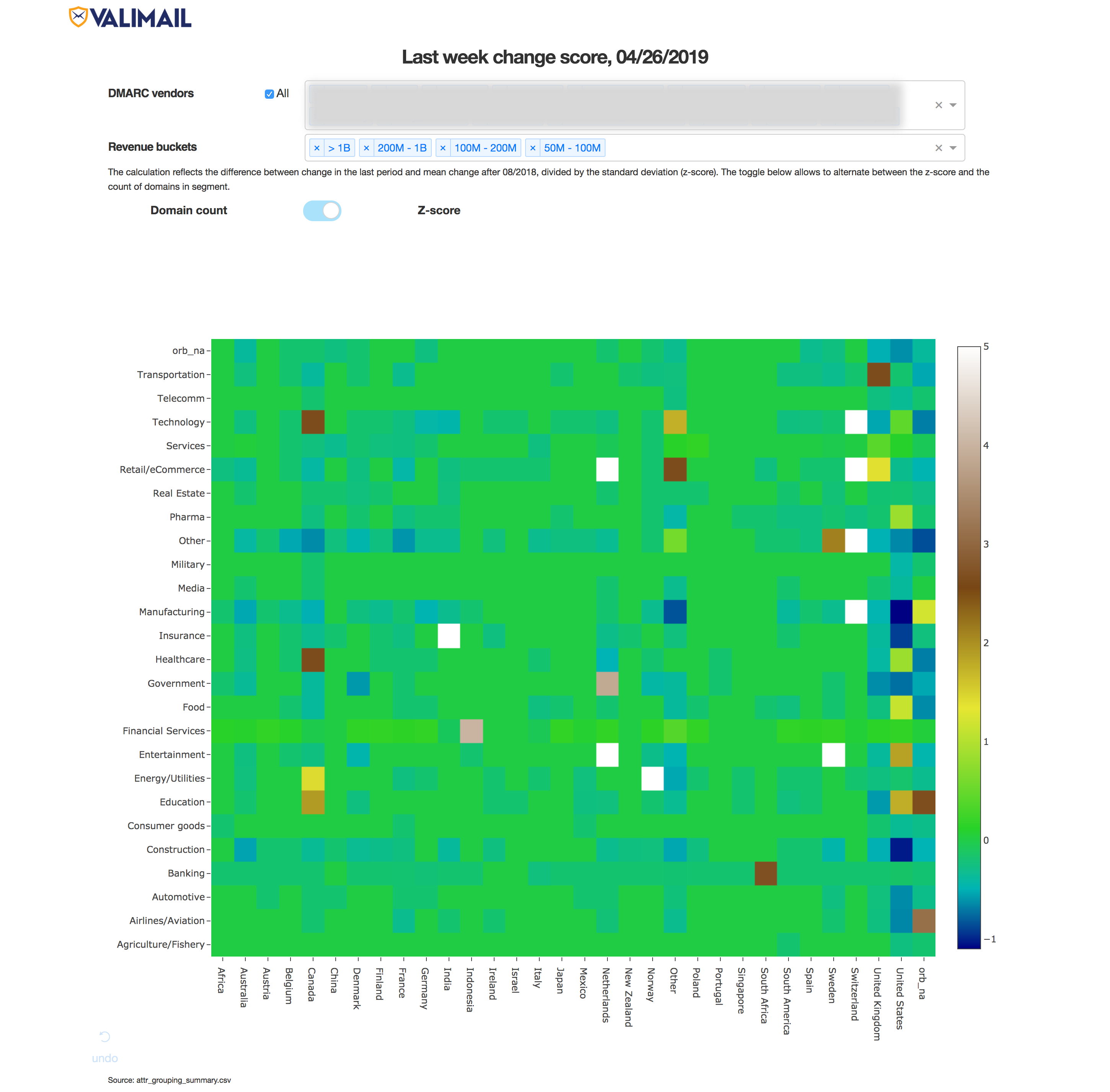This screenshot has height=1092, width=1110.
Task: Toggle the Domain count / Z-score switch
Action: [322, 210]
